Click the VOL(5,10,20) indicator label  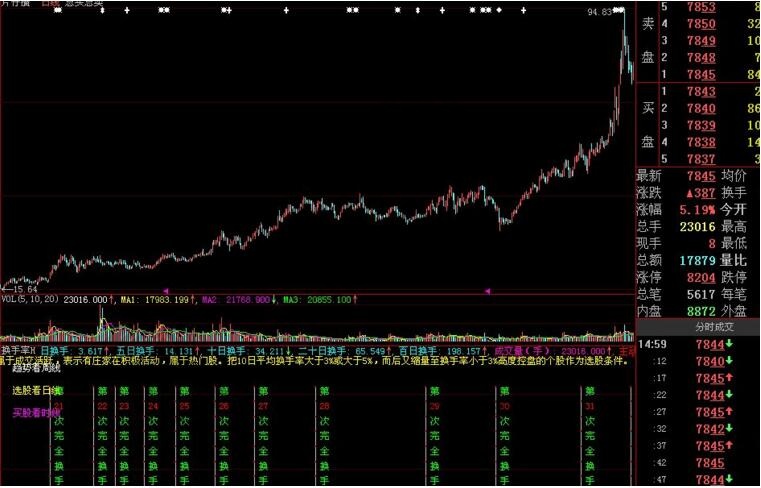(29, 299)
